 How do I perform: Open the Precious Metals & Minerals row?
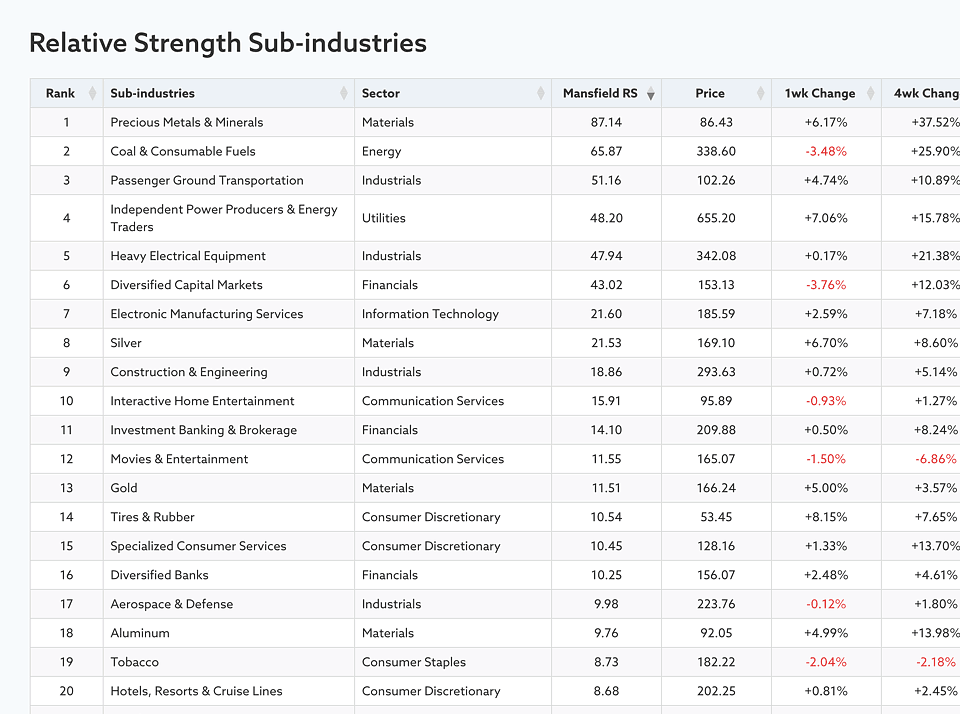186,122
